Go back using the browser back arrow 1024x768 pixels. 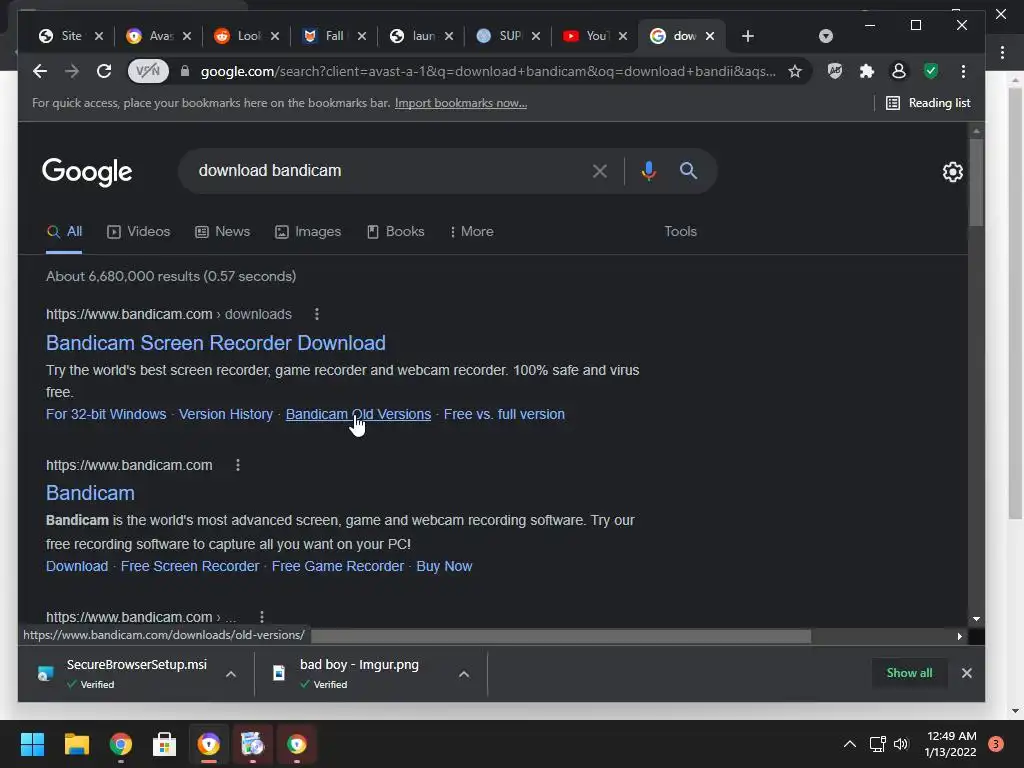[40, 71]
